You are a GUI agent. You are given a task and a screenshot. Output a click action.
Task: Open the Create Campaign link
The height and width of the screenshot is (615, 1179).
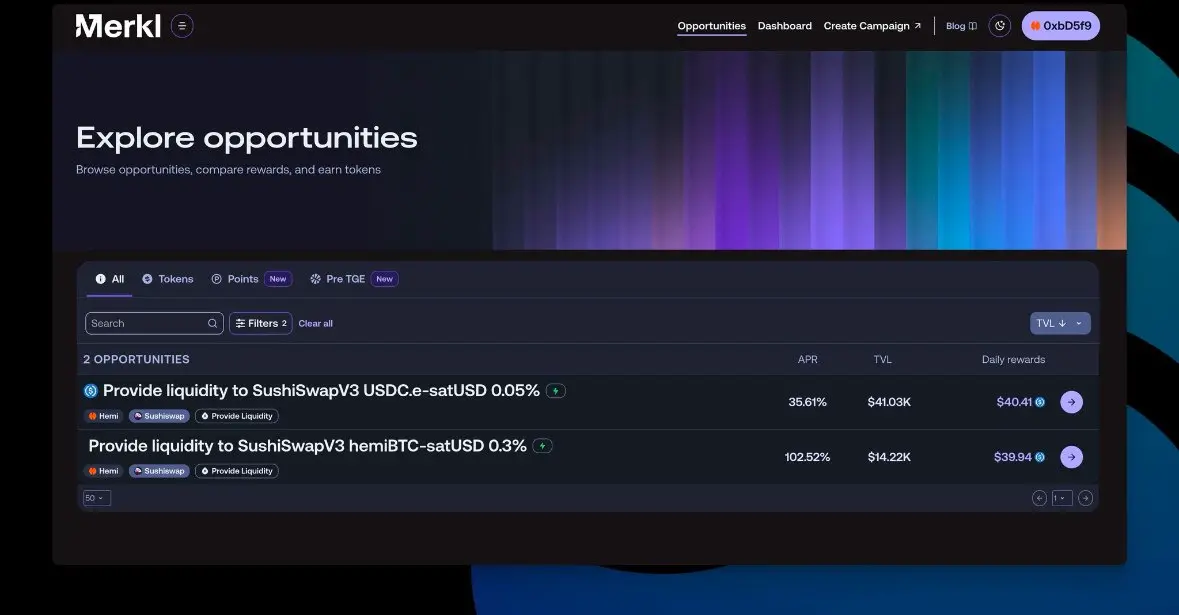click(872, 26)
